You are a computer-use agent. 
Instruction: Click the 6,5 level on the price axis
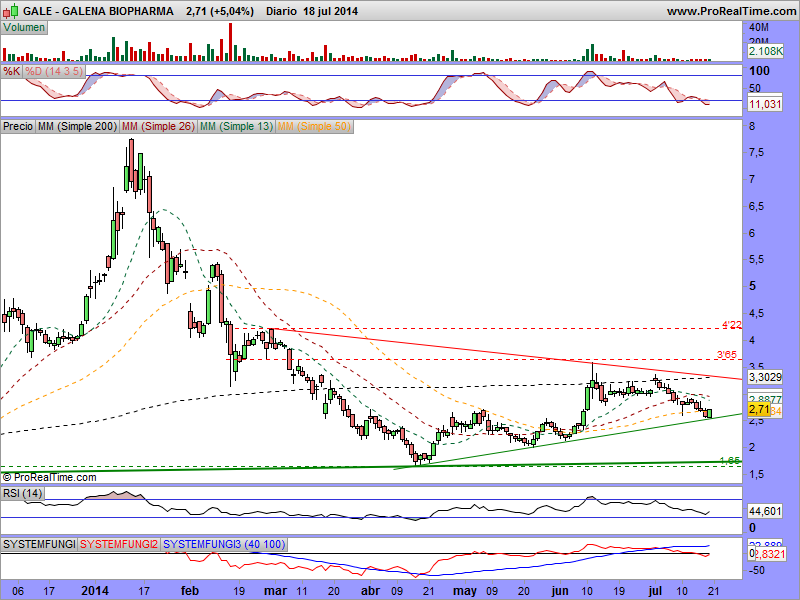pos(756,206)
